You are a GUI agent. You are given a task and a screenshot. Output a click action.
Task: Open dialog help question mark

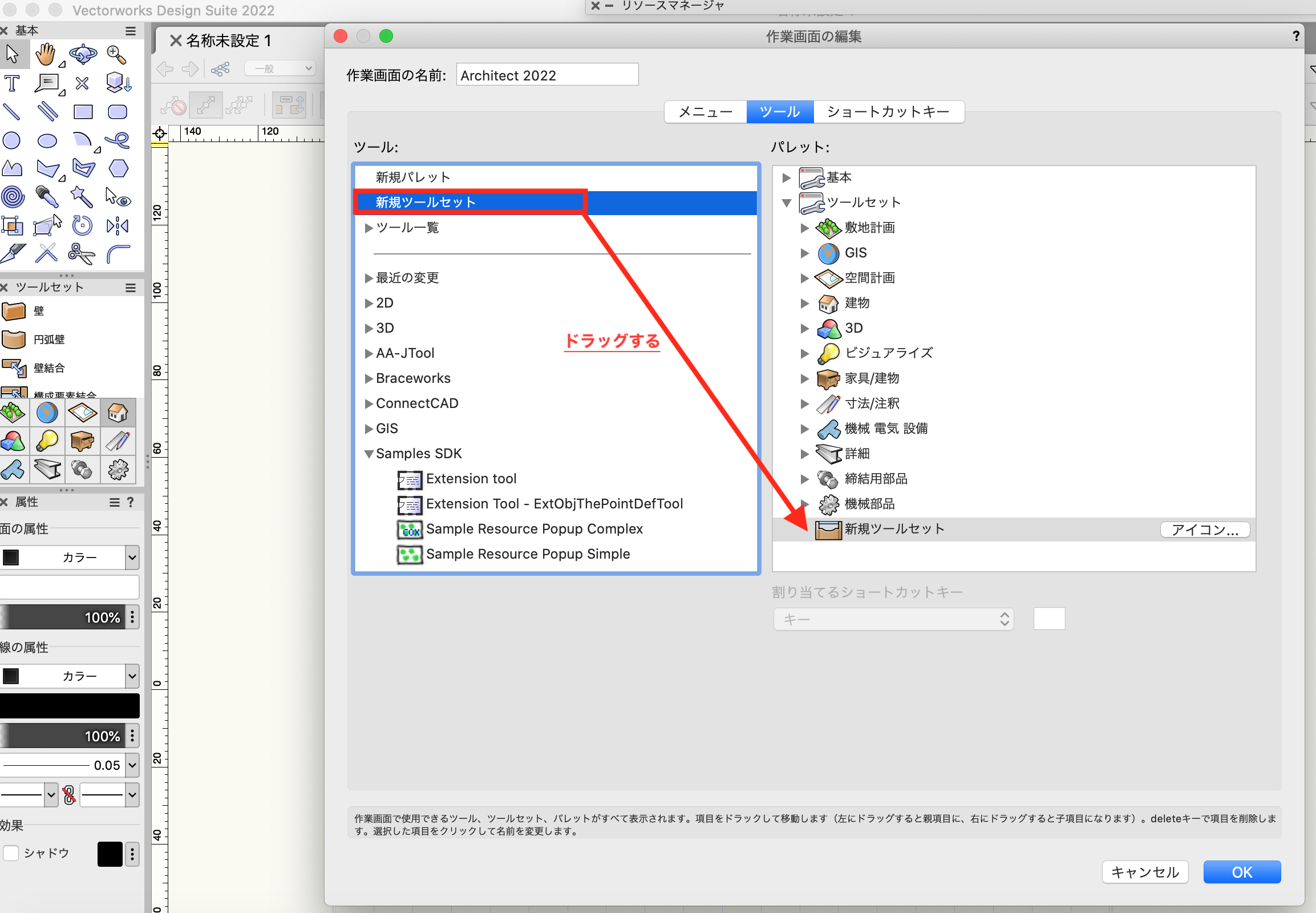(x=1295, y=37)
